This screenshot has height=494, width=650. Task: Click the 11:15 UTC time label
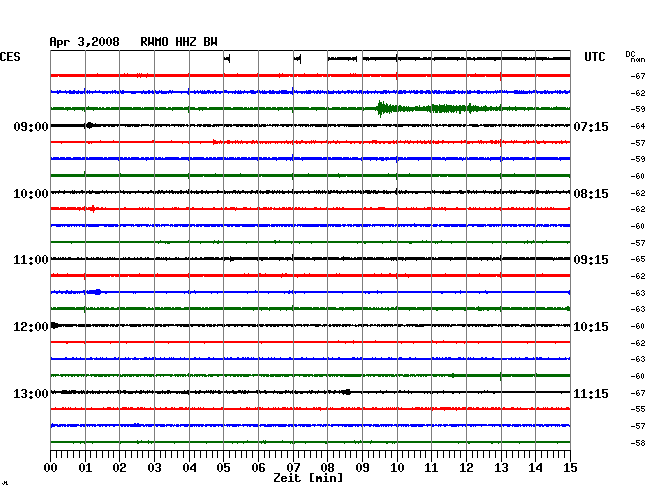coord(591,393)
